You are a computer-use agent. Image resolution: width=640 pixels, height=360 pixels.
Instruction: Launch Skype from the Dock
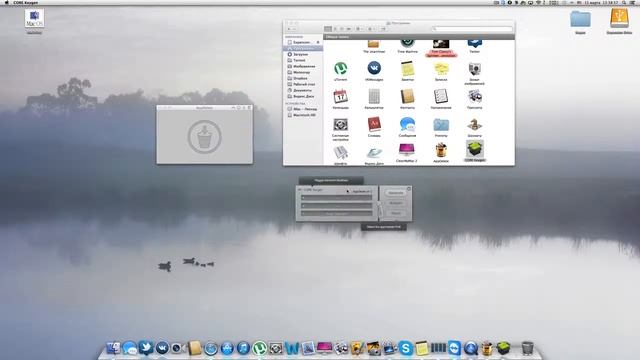(x=406, y=348)
